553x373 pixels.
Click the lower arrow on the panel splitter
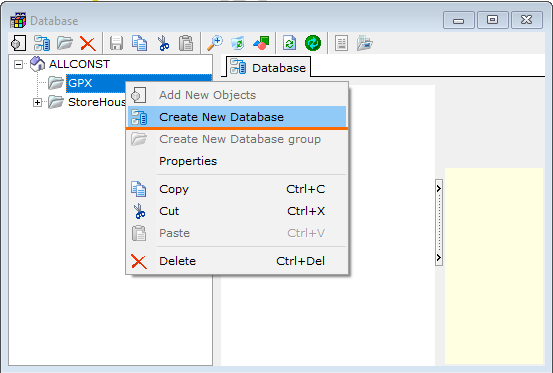pos(439,257)
